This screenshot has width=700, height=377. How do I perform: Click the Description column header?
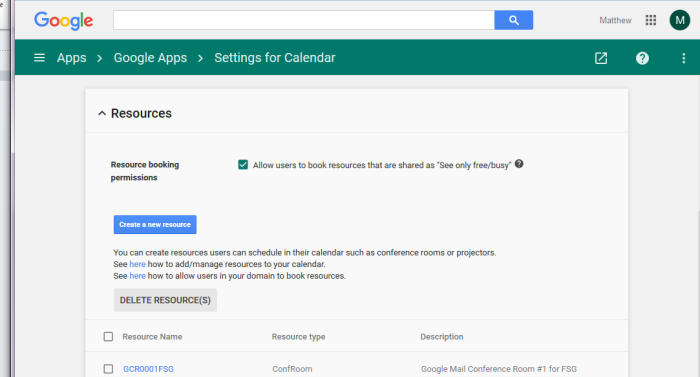pyautogui.click(x=442, y=337)
